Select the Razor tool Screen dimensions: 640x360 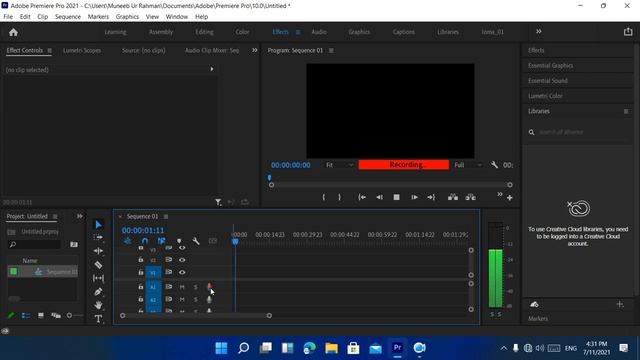click(98, 264)
